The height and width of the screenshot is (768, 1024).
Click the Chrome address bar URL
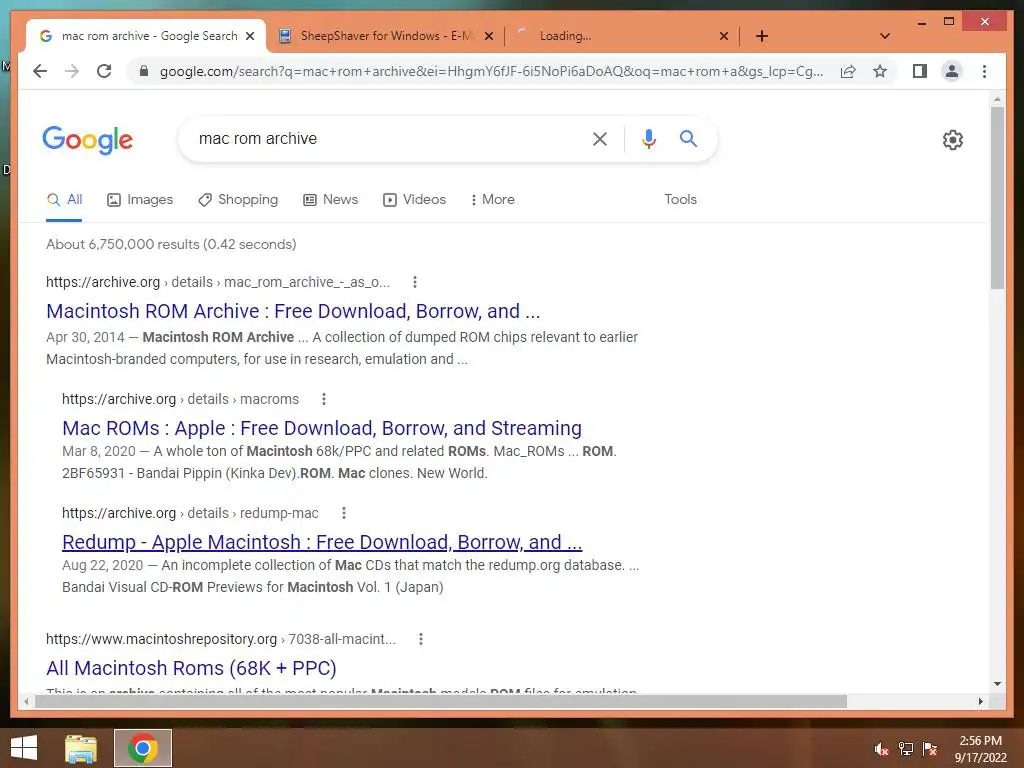click(x=491, y=71)
